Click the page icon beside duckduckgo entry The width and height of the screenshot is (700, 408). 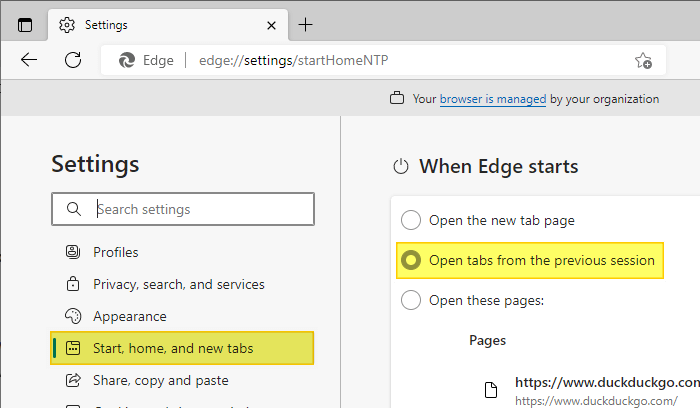click(491, 390)
